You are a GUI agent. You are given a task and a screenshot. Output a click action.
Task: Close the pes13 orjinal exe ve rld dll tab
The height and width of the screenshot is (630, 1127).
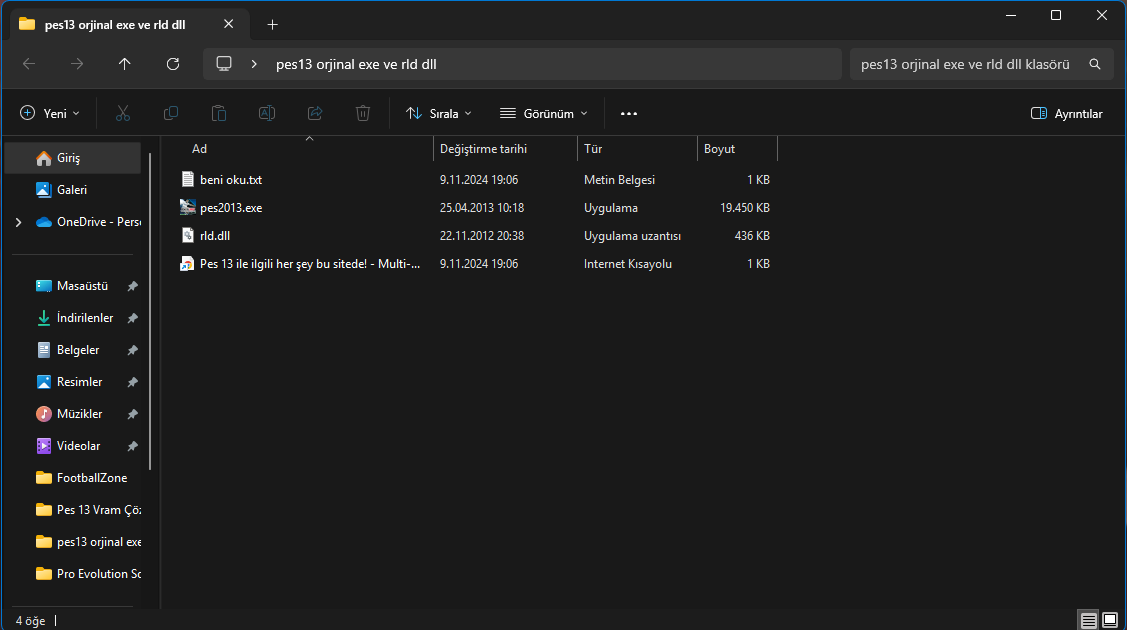[x=229, y=24]
